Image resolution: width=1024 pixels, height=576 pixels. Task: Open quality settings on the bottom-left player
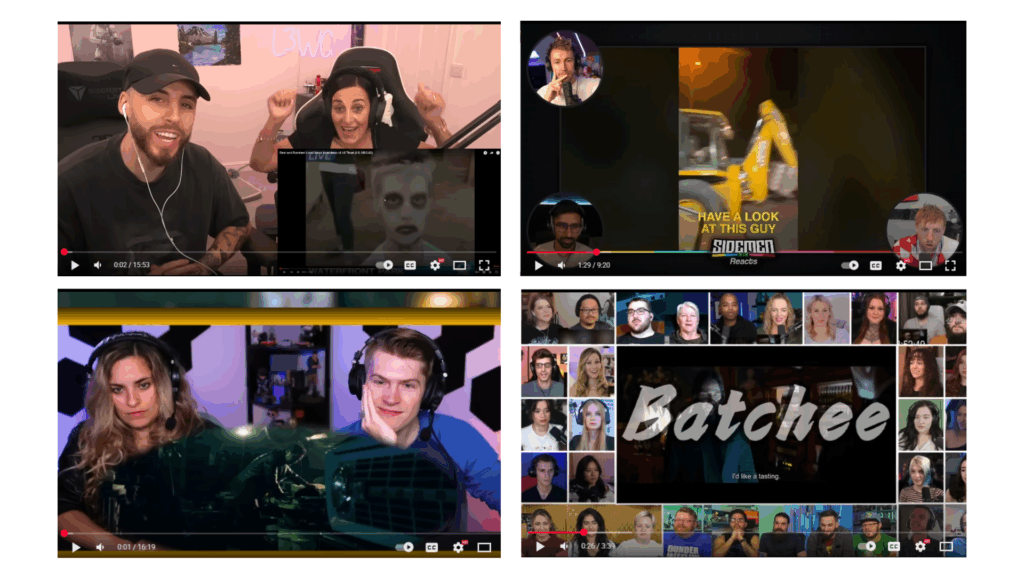[x=458, y=548]
